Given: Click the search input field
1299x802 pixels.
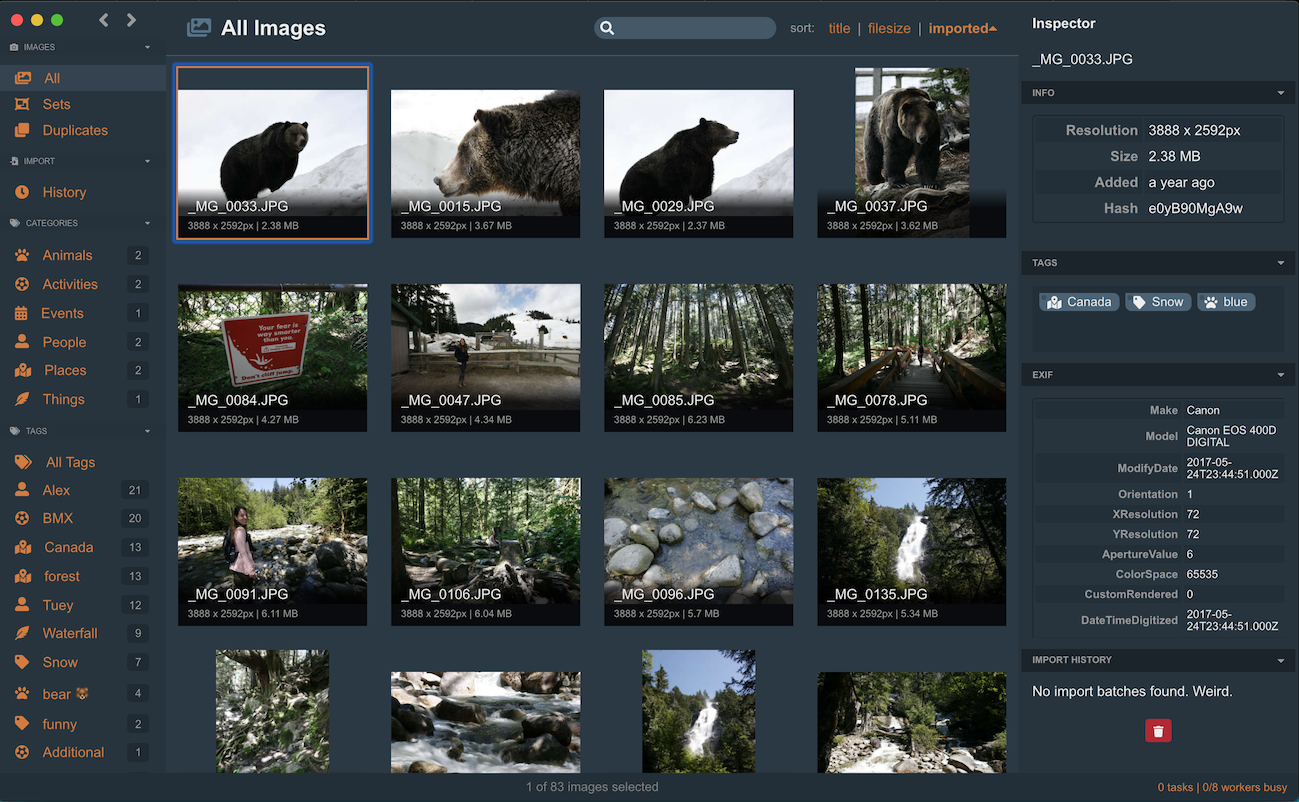Looking at the screenshot, I should point(685,28).
